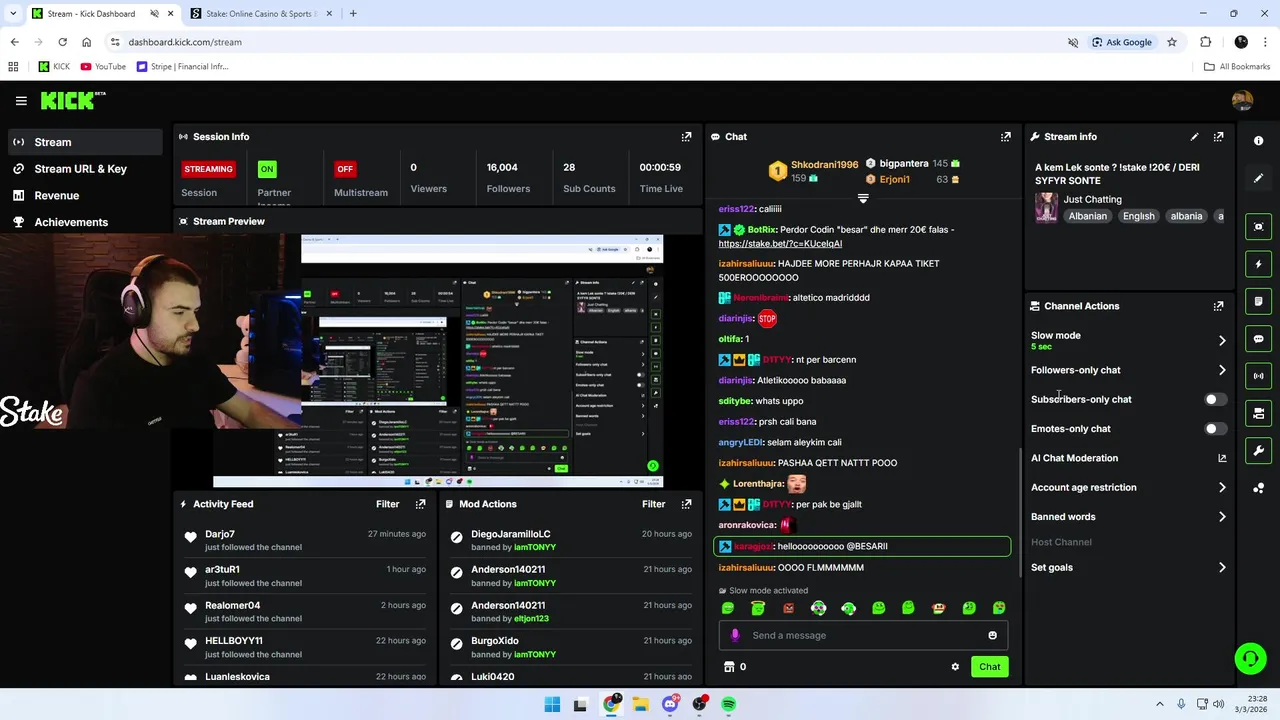The width and height of the screenshot is (1280, 720).
Task: Open File Explorer from the taskbar
Action: point(640,704)
